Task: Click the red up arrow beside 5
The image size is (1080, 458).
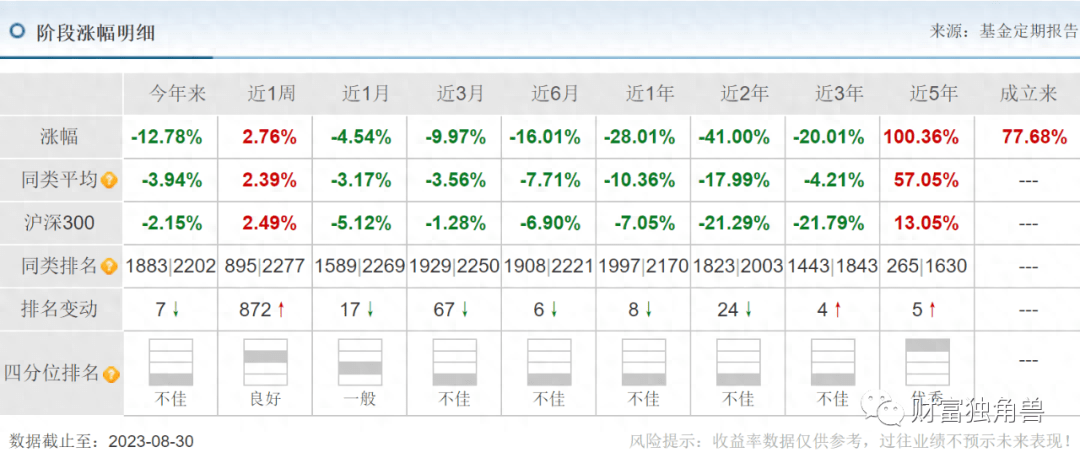Action: [x=932, y=310]
